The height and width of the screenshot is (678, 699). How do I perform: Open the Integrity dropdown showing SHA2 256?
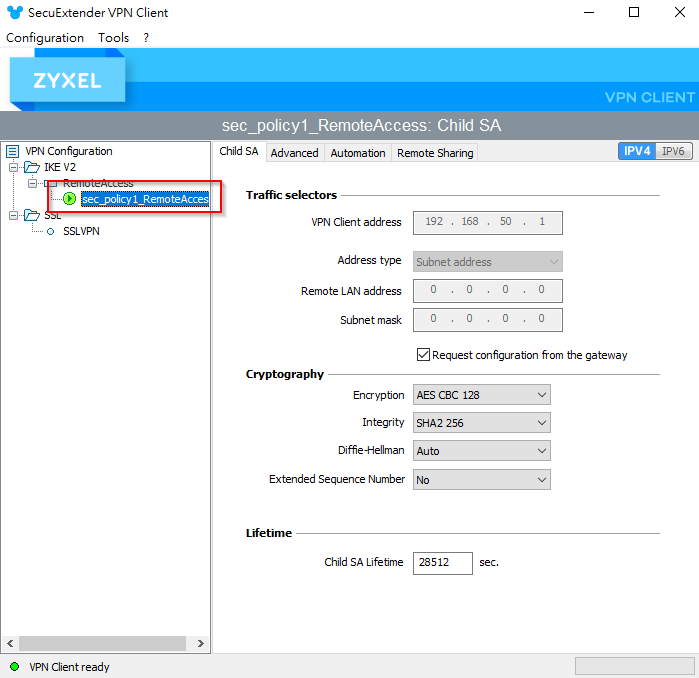pyautogui.click(x=481, y=423)
